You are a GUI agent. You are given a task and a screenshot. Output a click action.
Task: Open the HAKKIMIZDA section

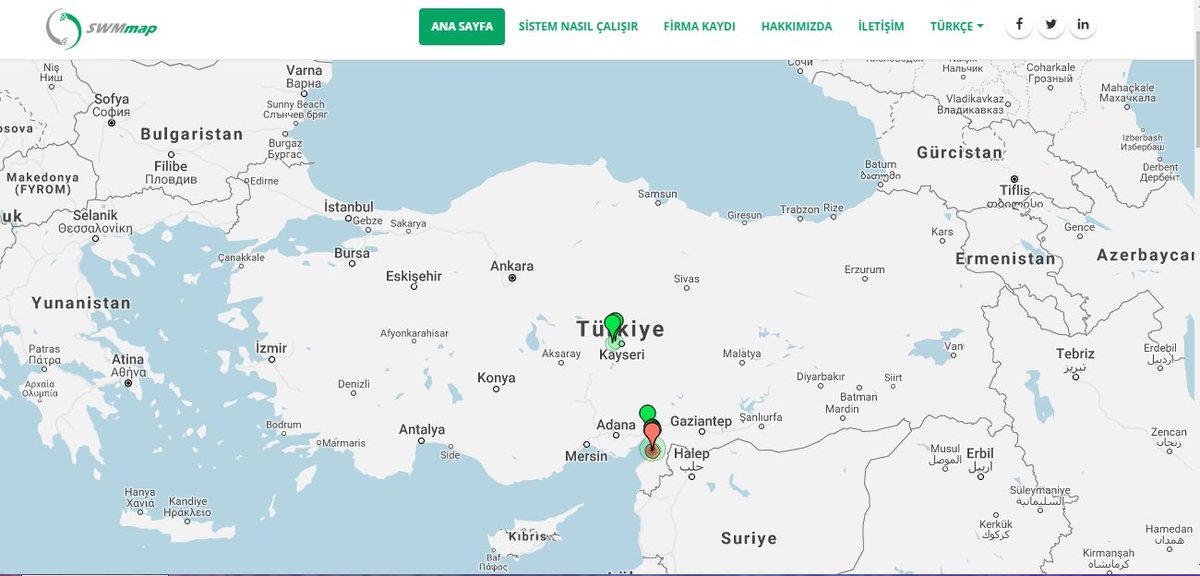click(x=797, y=26)
